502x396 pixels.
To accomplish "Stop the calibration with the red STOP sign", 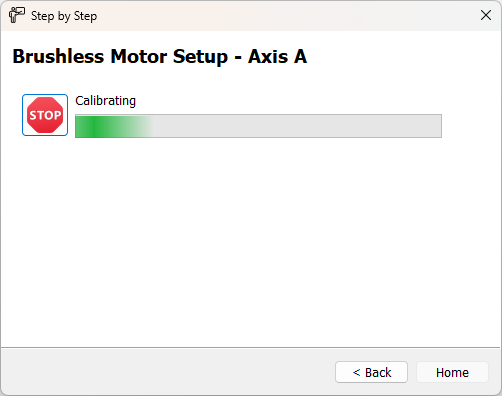I will [45, 115].
